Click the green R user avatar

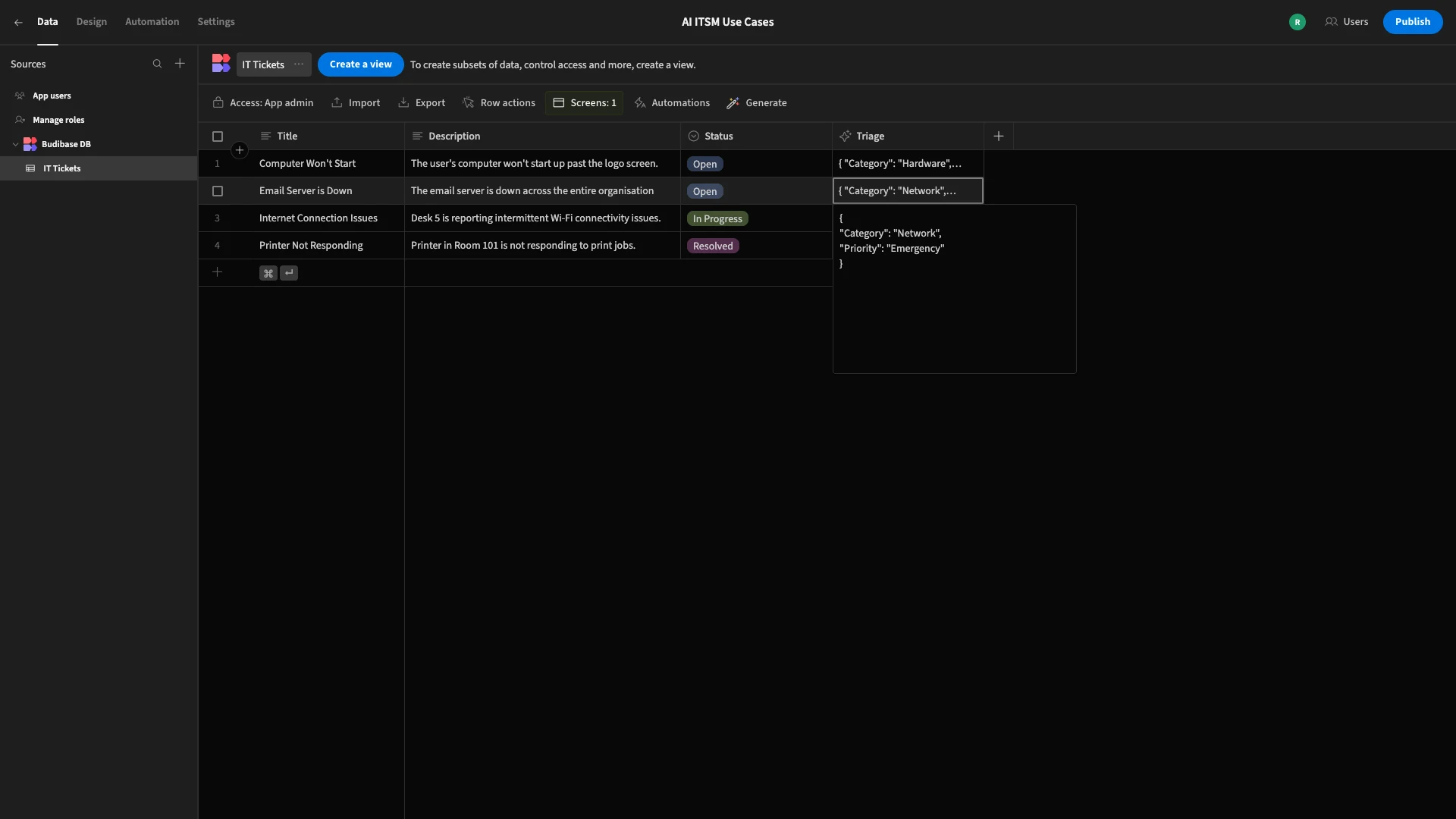1297,22
